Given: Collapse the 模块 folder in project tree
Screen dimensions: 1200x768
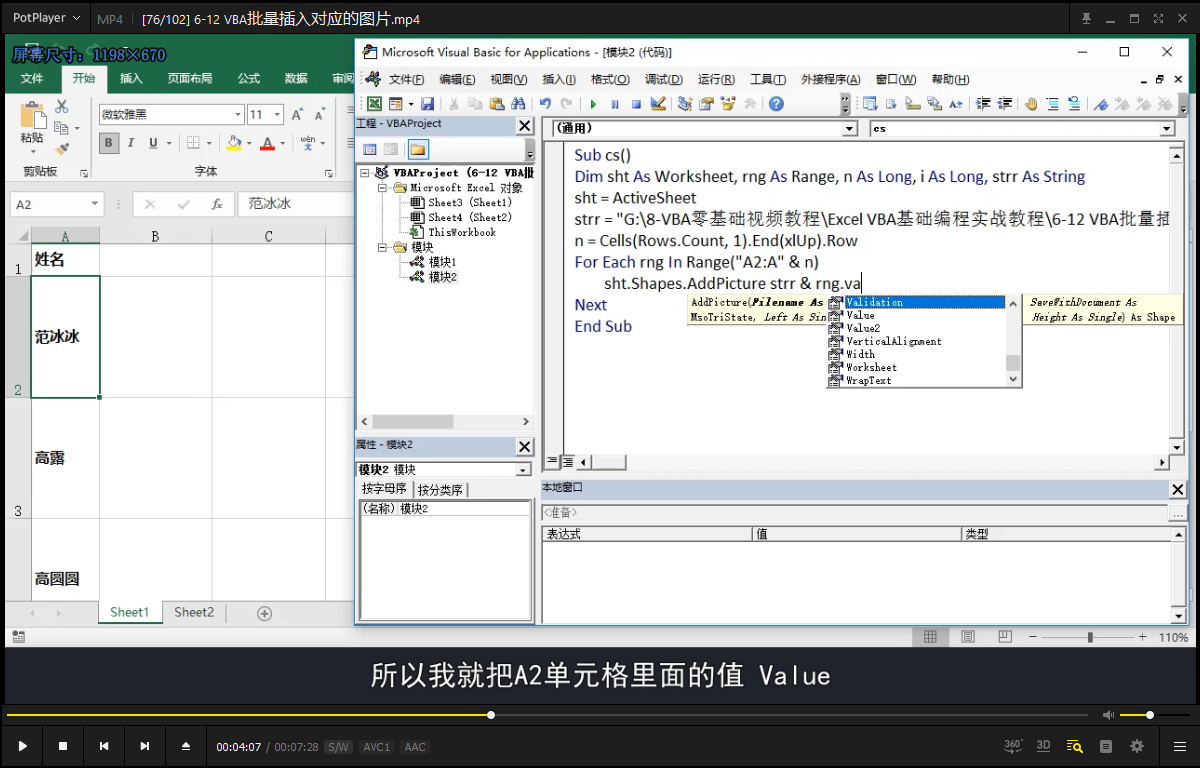Looking at the screenshot, I should pyautogui.click(x=382, y=247).
